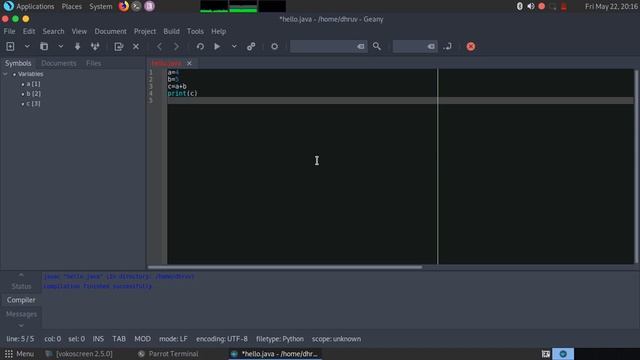Navigate back a location in toolbar

pyautogui.click(x=159, y=47)
